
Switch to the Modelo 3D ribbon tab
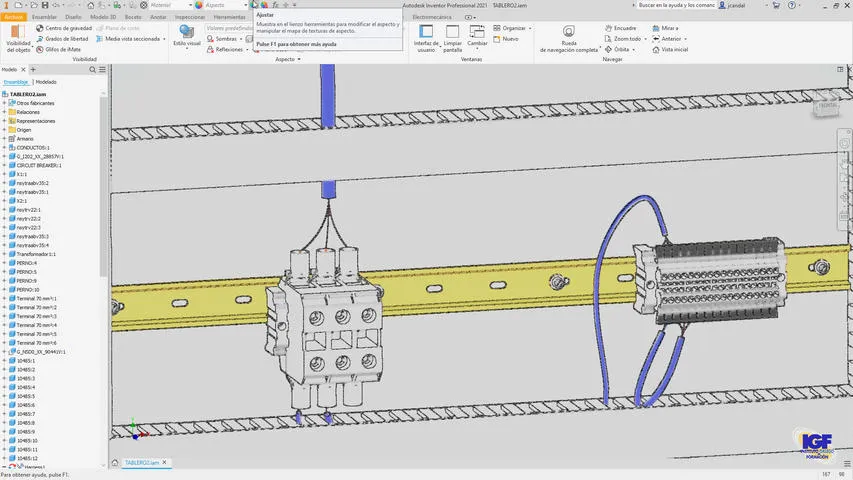[103, 17]
